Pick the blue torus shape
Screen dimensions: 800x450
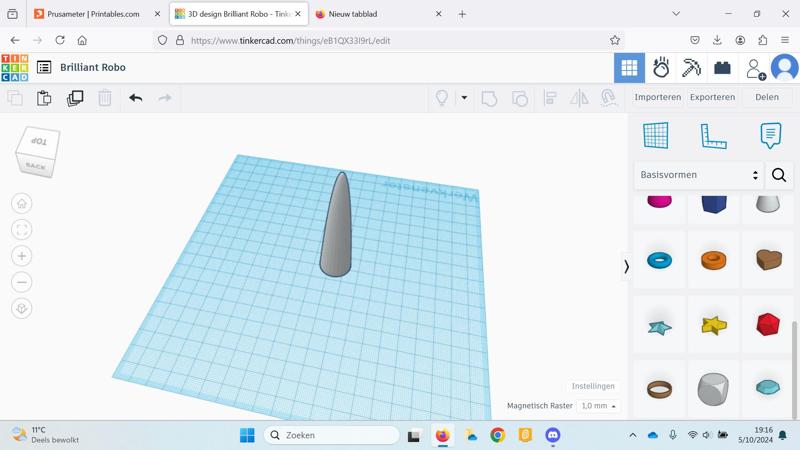pos(660,260)
